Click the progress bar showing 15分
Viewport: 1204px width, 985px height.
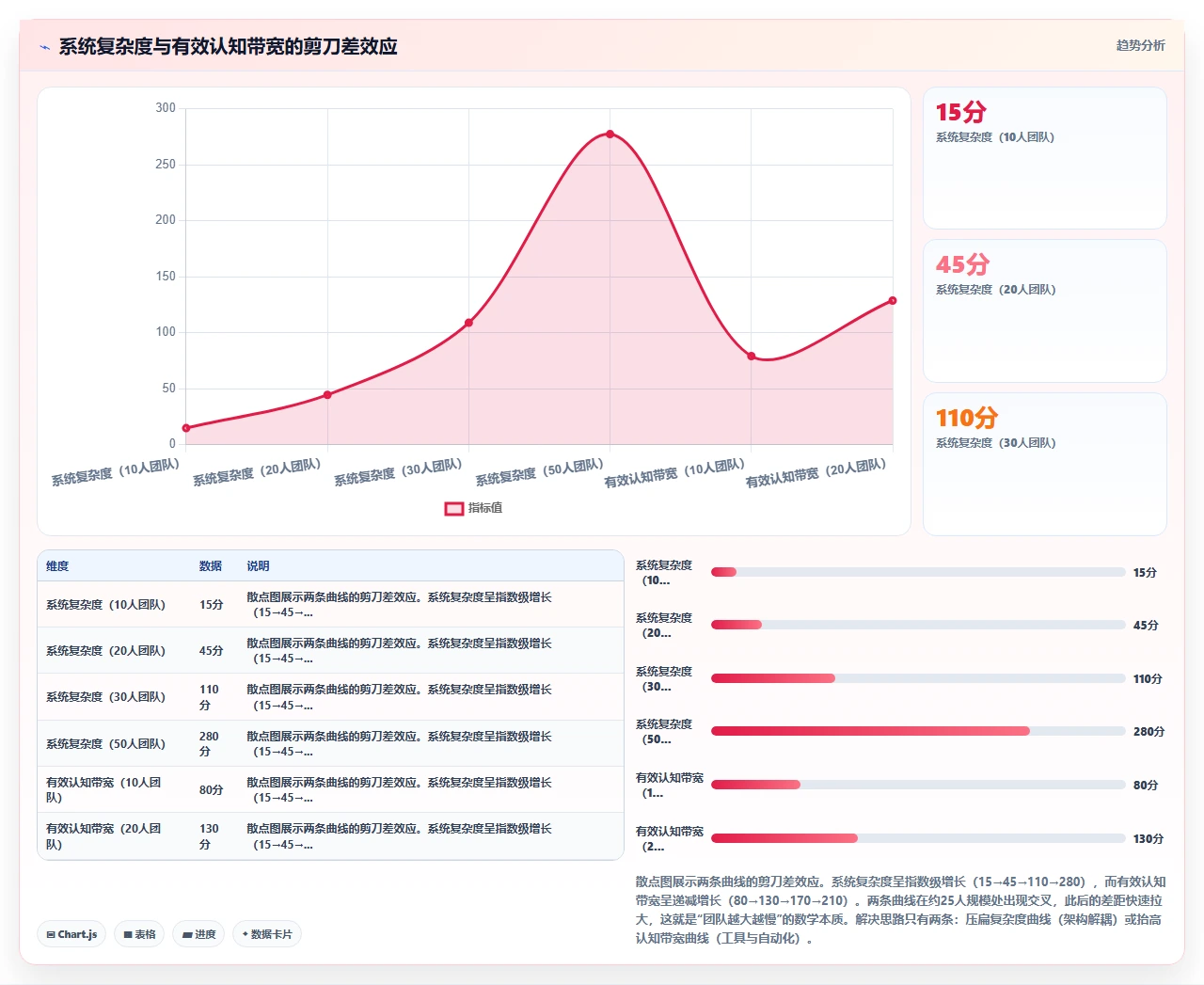pos(918,572)
